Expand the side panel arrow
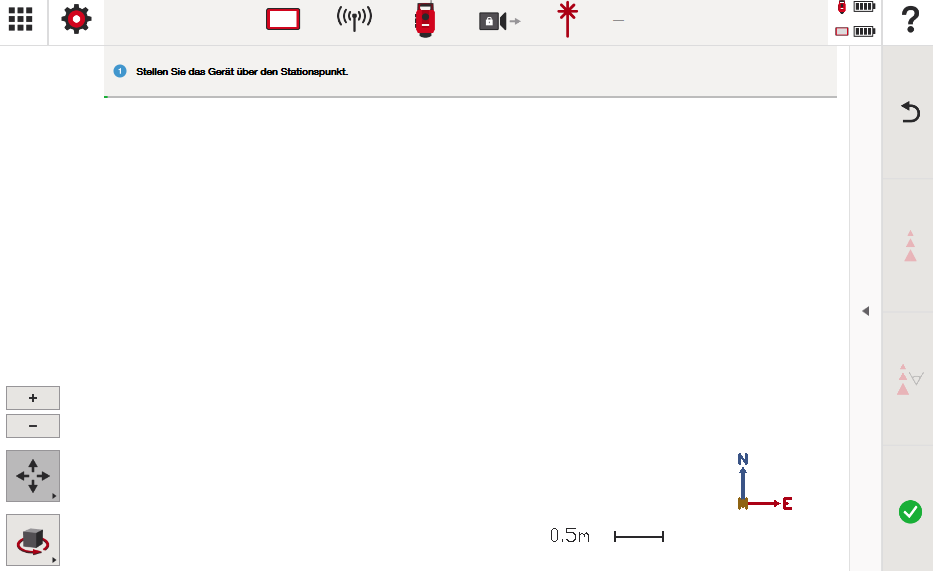 click(x=865, y=311)
